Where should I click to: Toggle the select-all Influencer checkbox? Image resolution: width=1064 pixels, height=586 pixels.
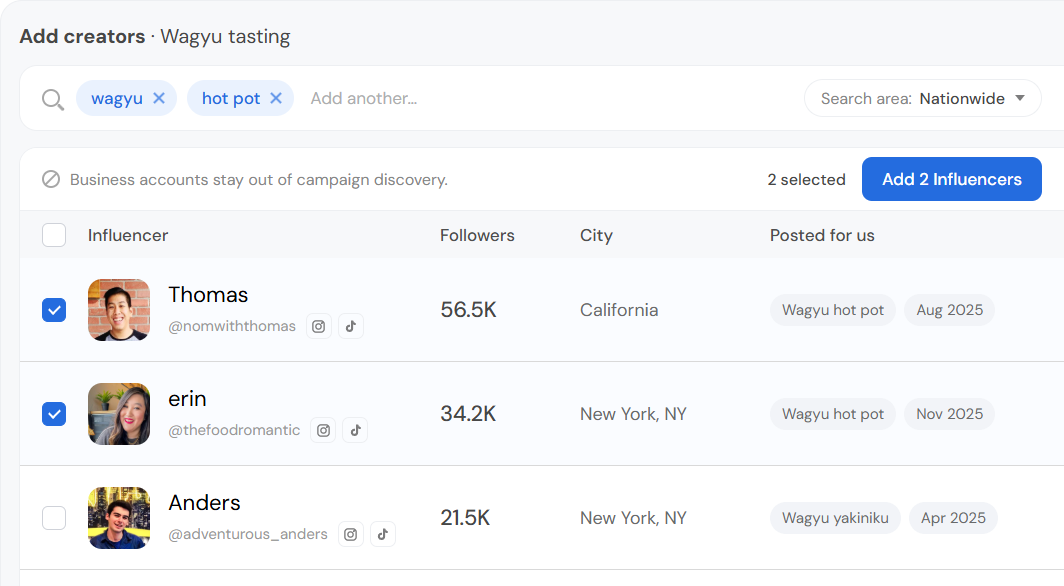54,235
